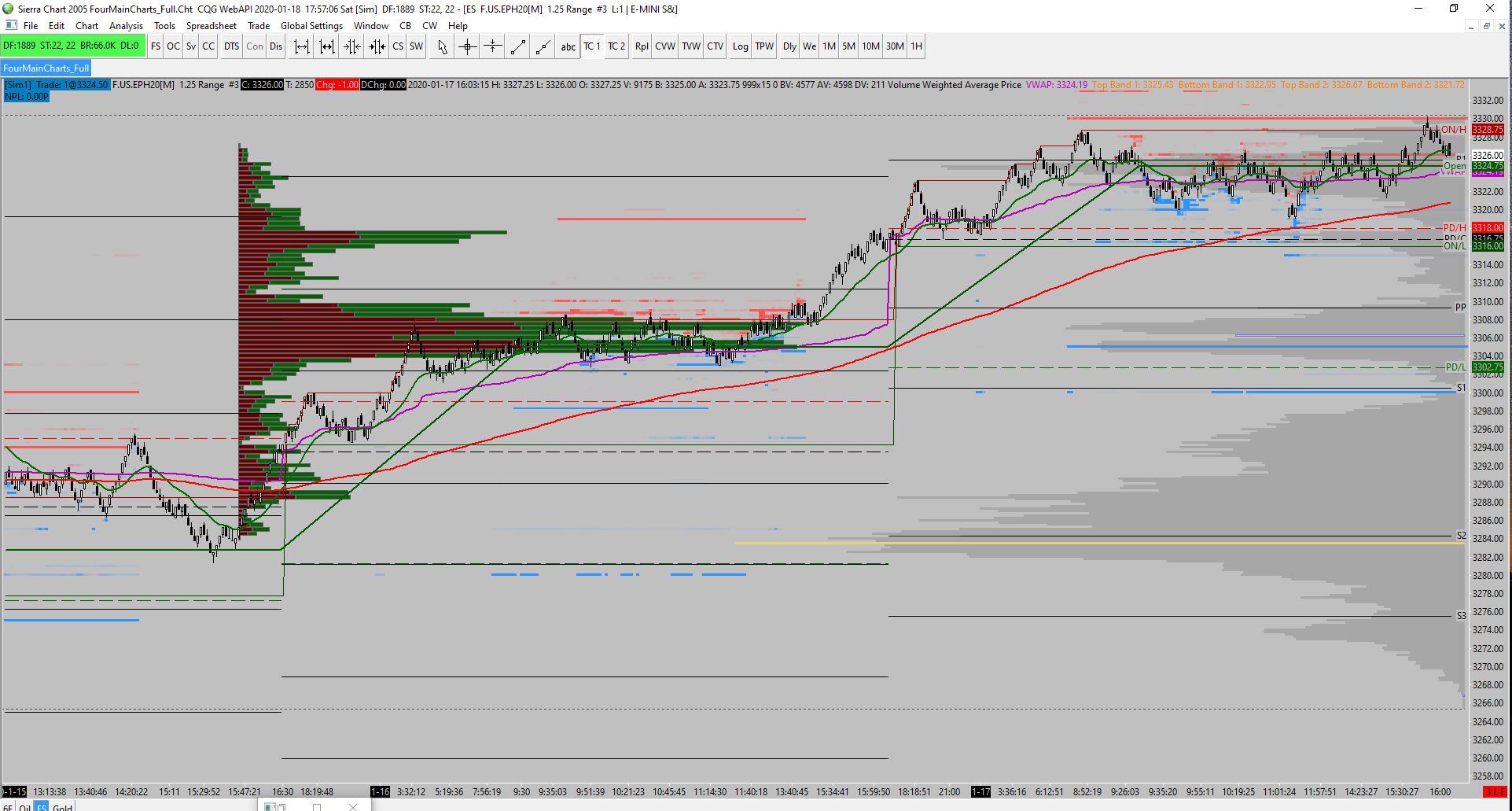1512x811 pixels.
Task: Open the Help menu
Action: point(458,25)
